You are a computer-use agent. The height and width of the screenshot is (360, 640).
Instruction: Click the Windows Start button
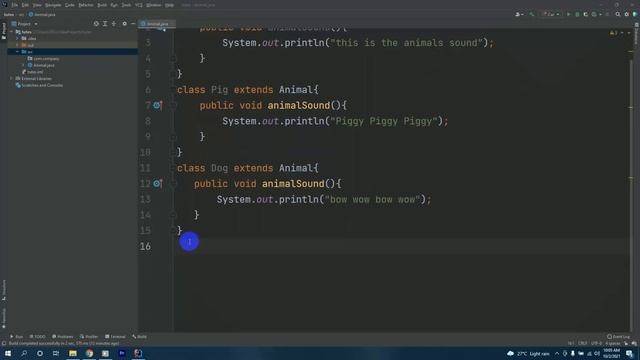pos(8,353)
